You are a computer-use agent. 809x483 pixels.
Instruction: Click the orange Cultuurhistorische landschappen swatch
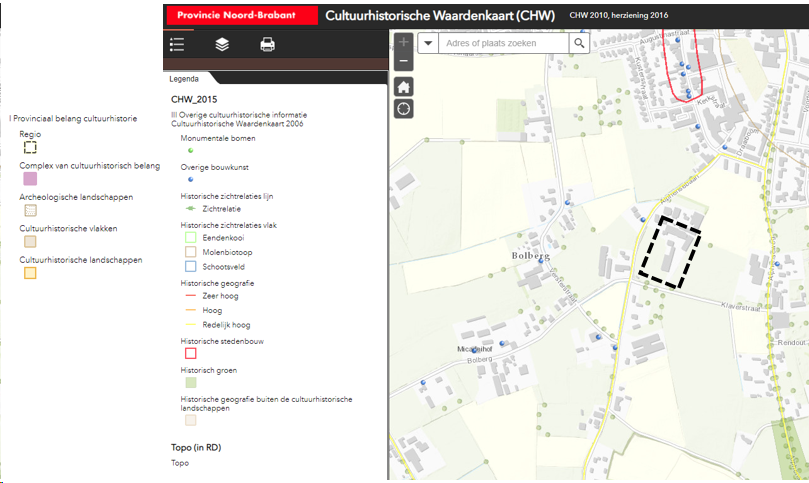30,273
